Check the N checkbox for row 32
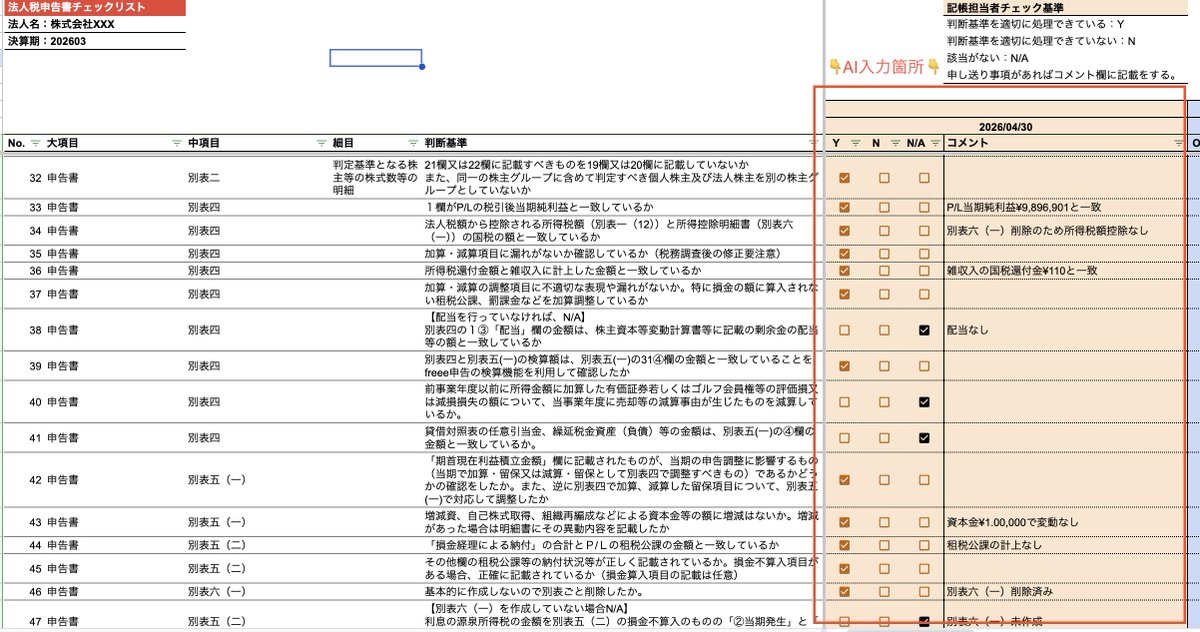 pos(884,178)
